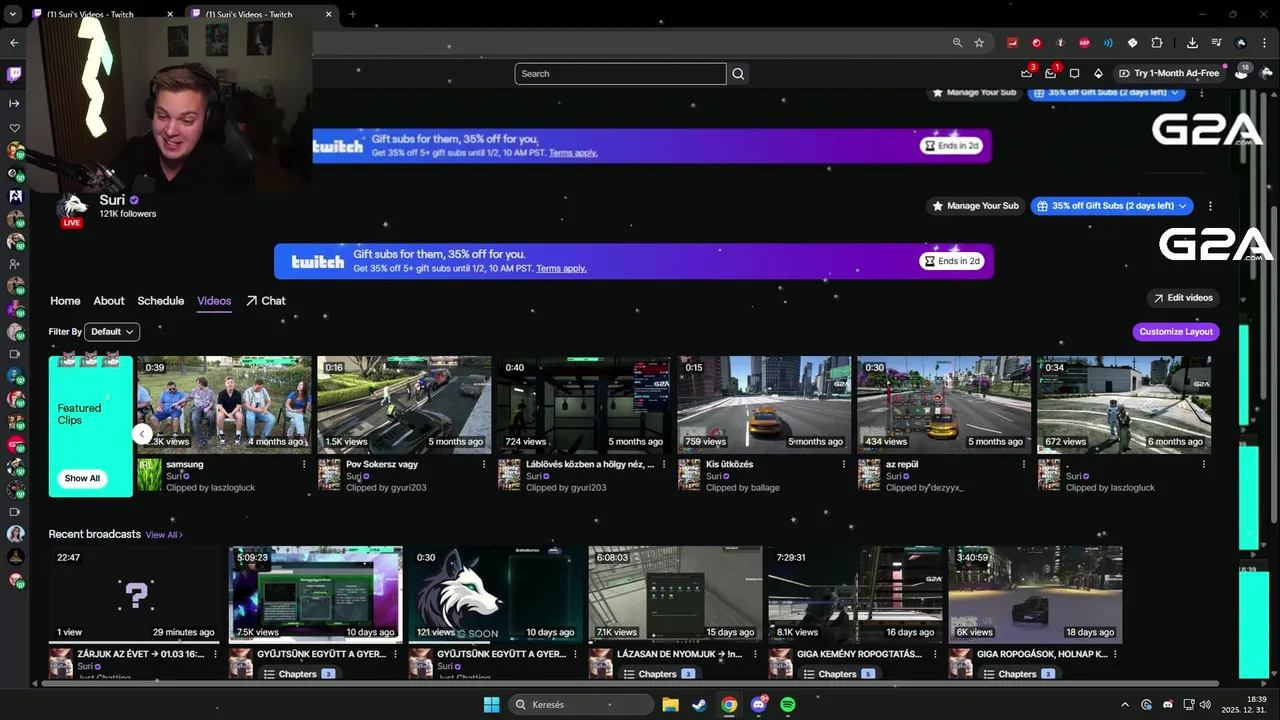This screenshot has width=1280, height=720.
Task: Open File Explorer from the taskbar
Action: [x=670, y=705]
